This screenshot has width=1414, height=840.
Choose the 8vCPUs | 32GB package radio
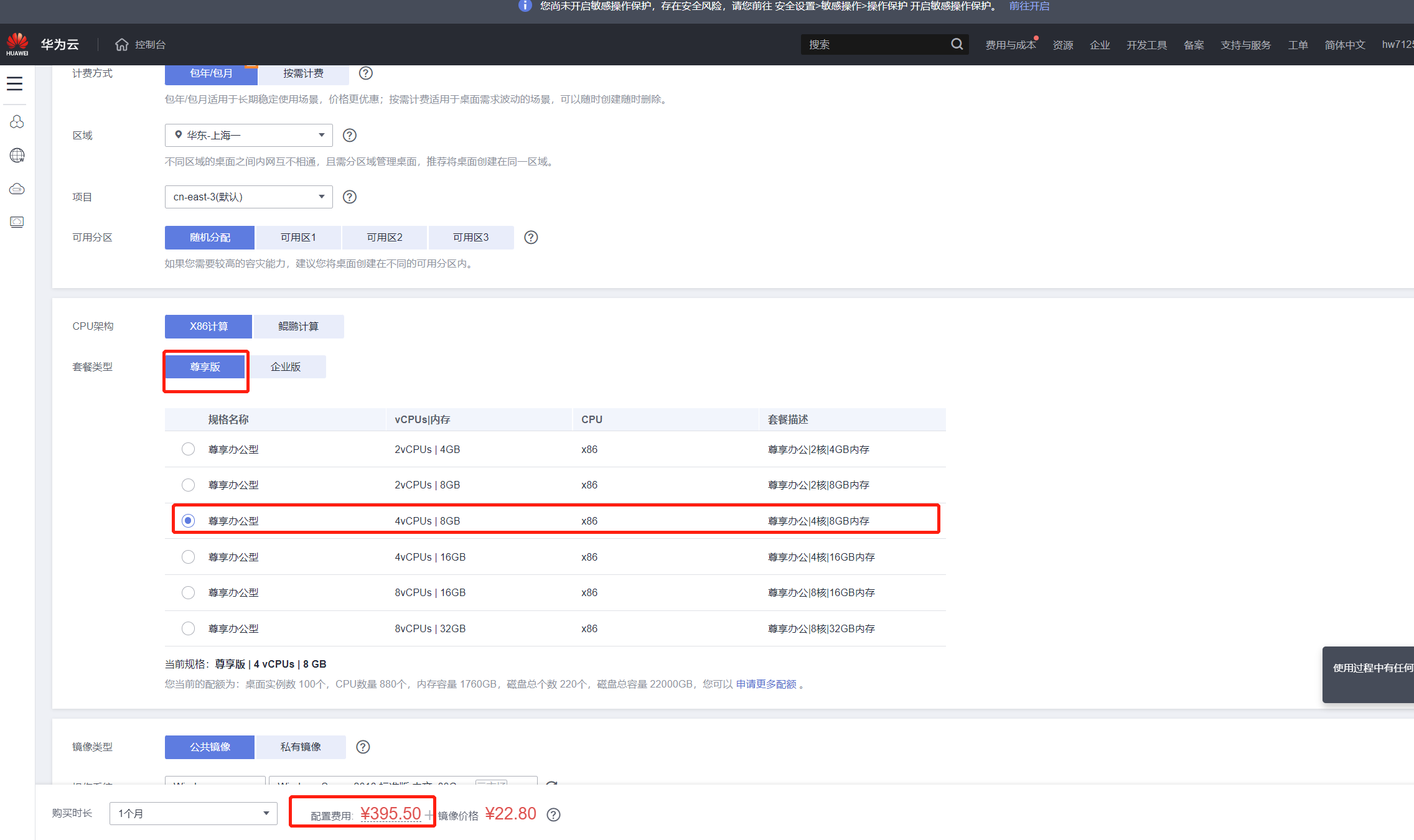click(188, 628)
